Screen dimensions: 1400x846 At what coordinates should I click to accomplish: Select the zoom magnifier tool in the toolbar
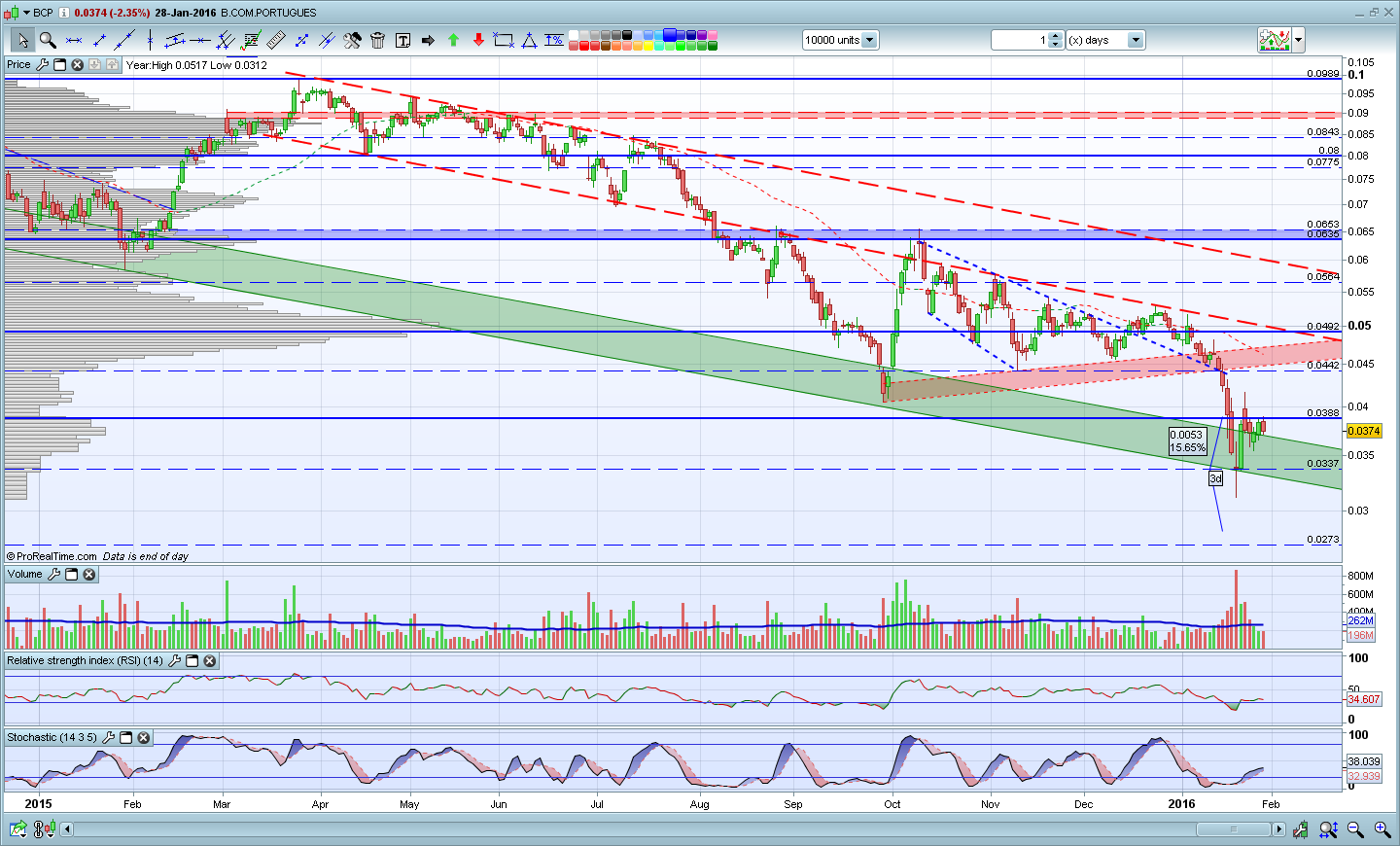pyautogui.click(x=47, y=40)
